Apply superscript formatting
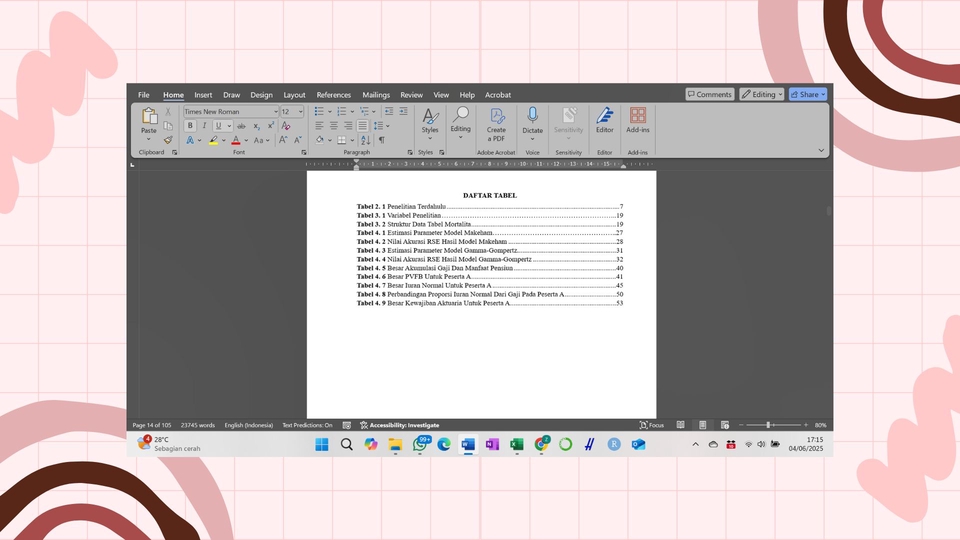This screenshot has height=540, width=960. 271,126
